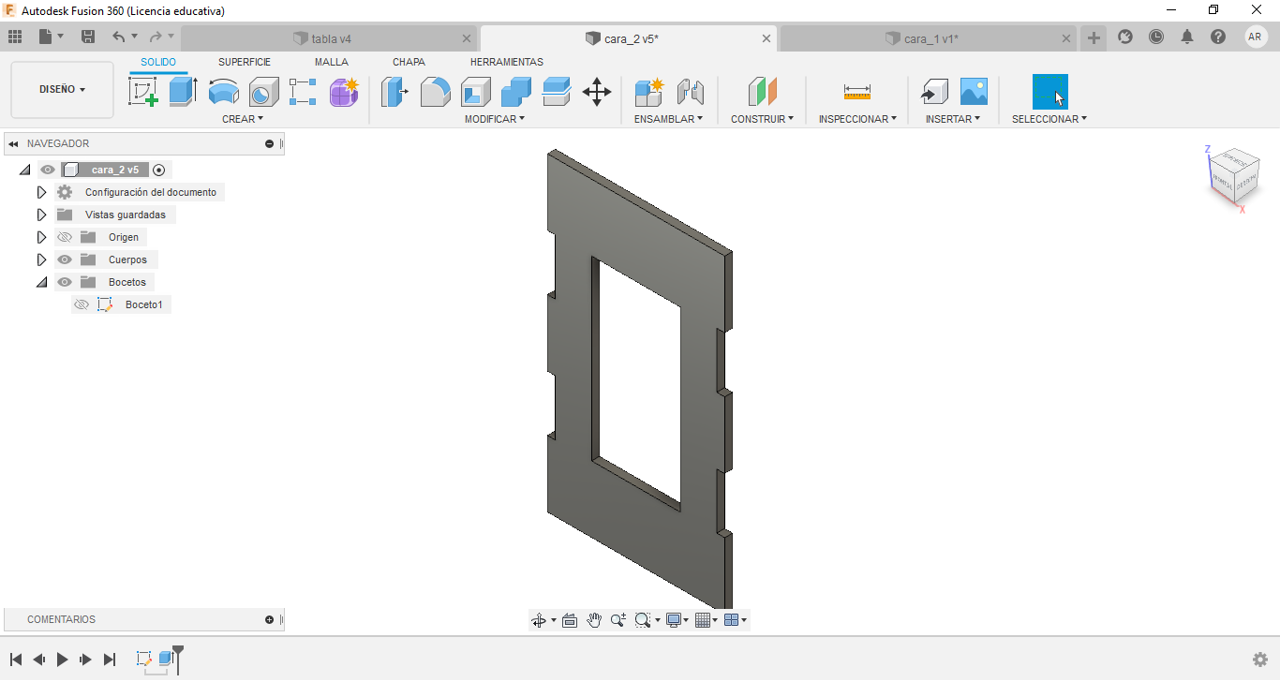This screenshot has height=680, width=1280.
Task: Close the cara_2 v5* document tab
Action: [767, 38]
